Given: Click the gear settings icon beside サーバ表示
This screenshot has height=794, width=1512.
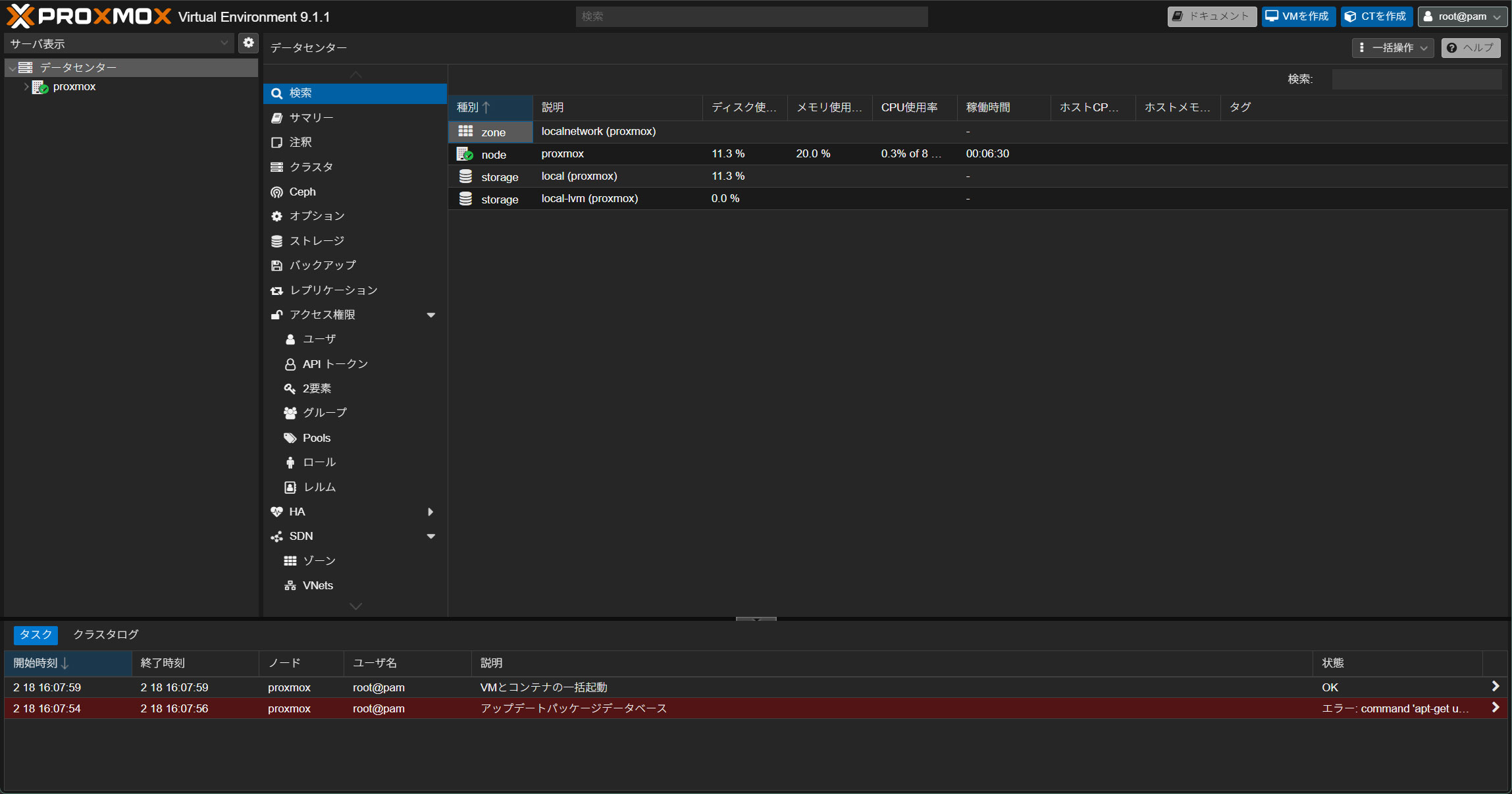Looking at the screenshot, I should (x=248, y=43).
